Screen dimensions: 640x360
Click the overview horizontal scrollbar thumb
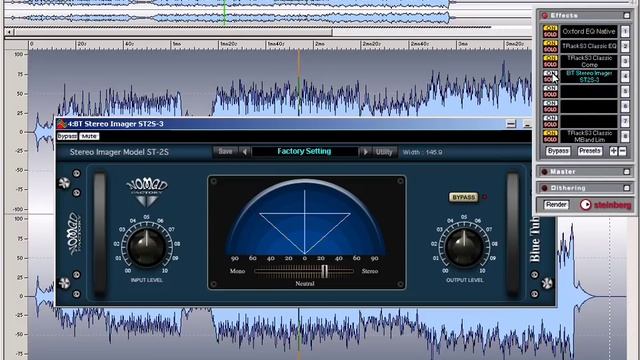(173, 31)
